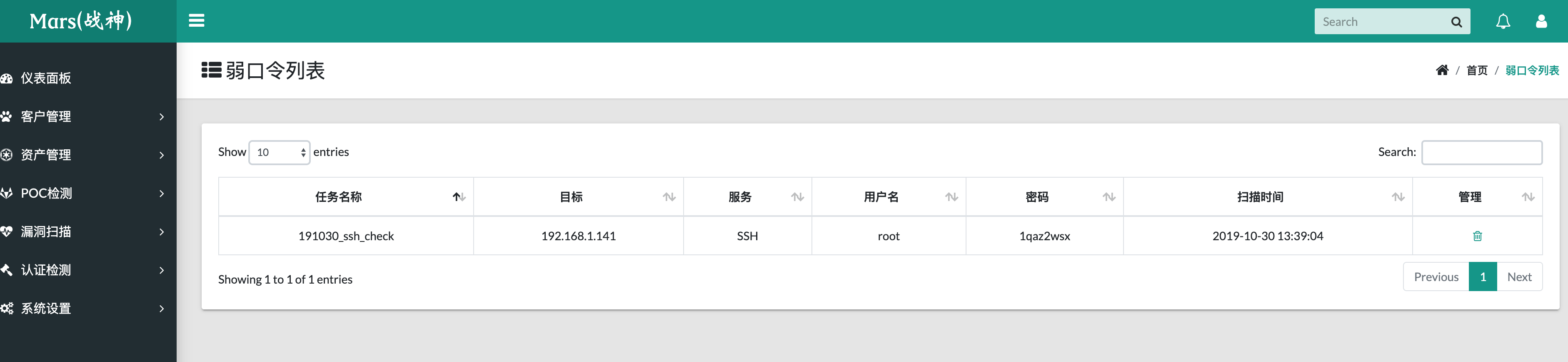Focus the table Search input field

1482,152
